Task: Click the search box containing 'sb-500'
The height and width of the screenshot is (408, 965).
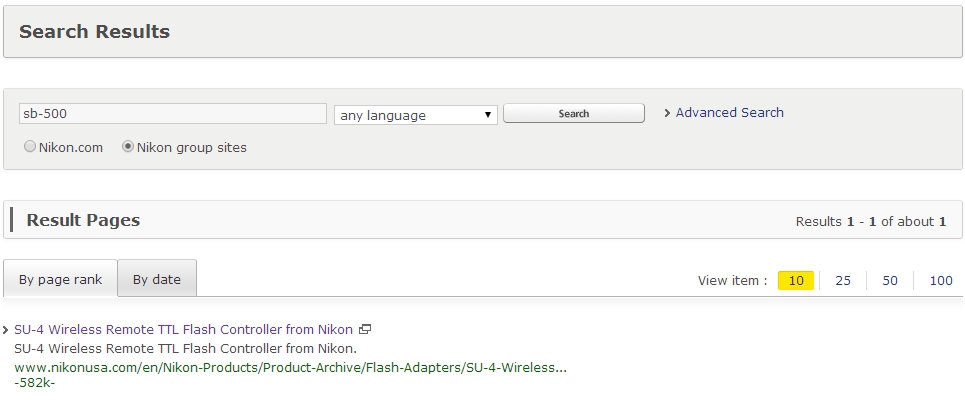Action: coord(173,114)
